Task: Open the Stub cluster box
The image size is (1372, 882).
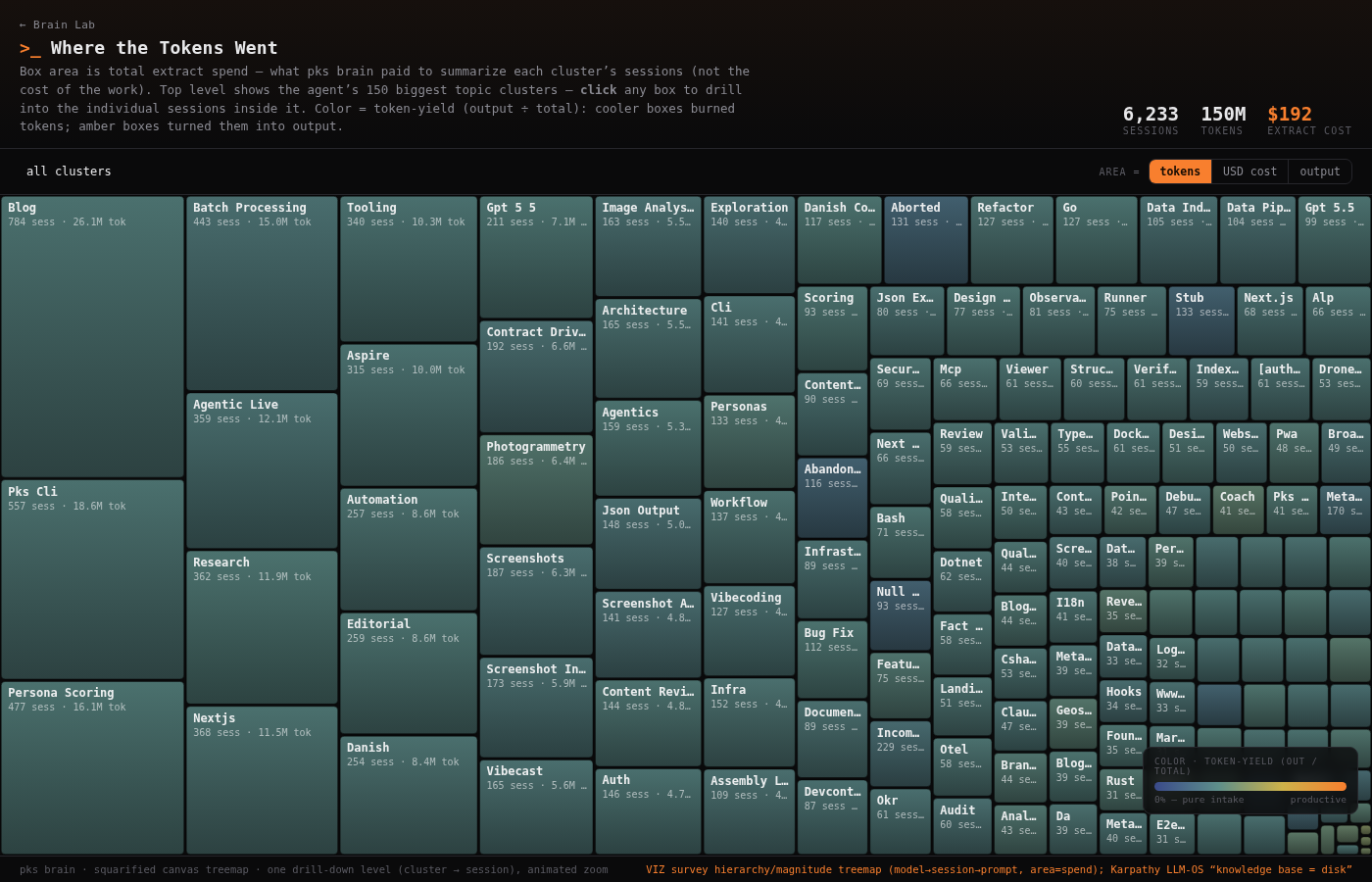Action: pyautogui.click(x=1201, y=320)
